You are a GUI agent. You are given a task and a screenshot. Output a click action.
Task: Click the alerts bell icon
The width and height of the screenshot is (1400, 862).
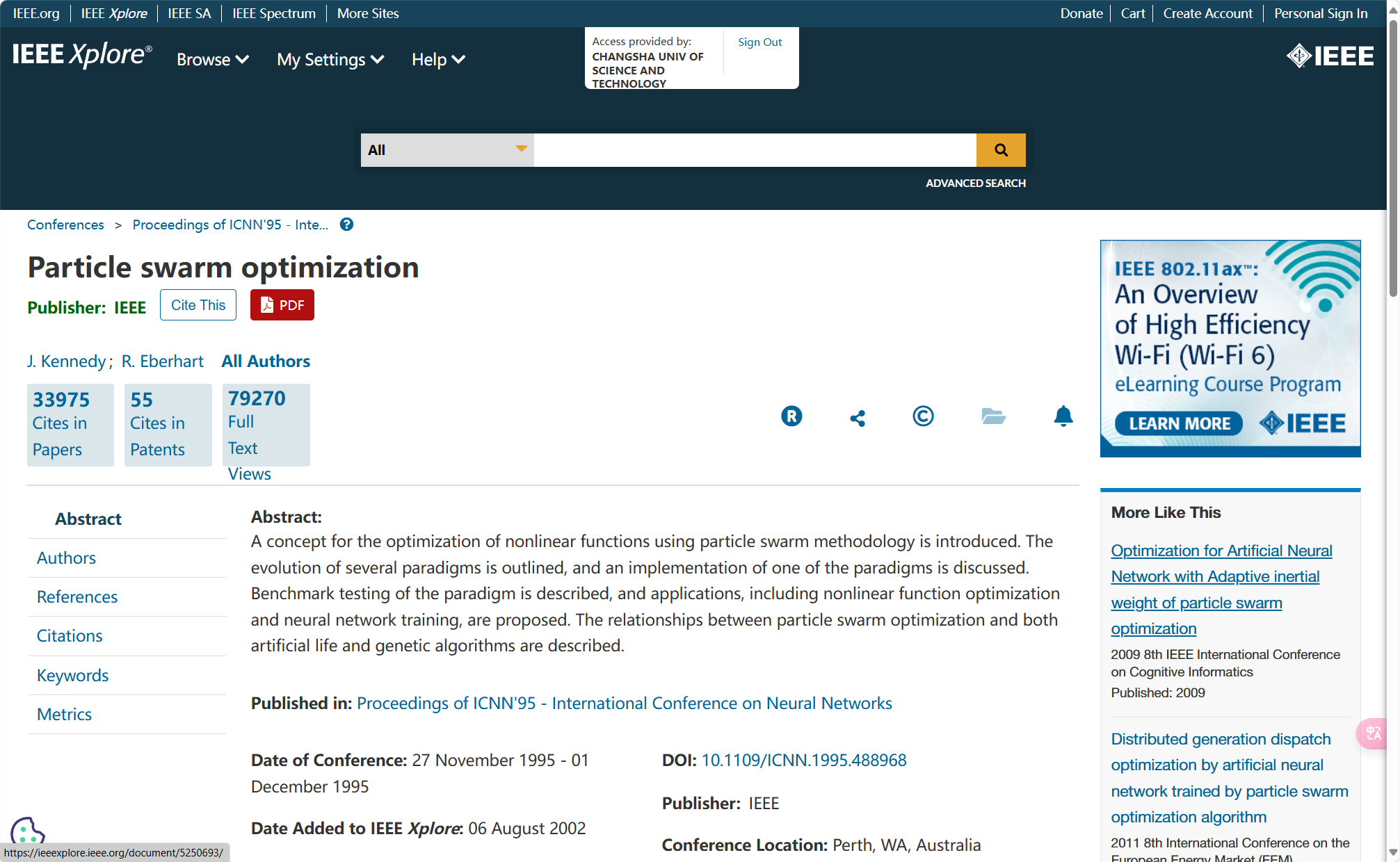[x=1063, y=416]
